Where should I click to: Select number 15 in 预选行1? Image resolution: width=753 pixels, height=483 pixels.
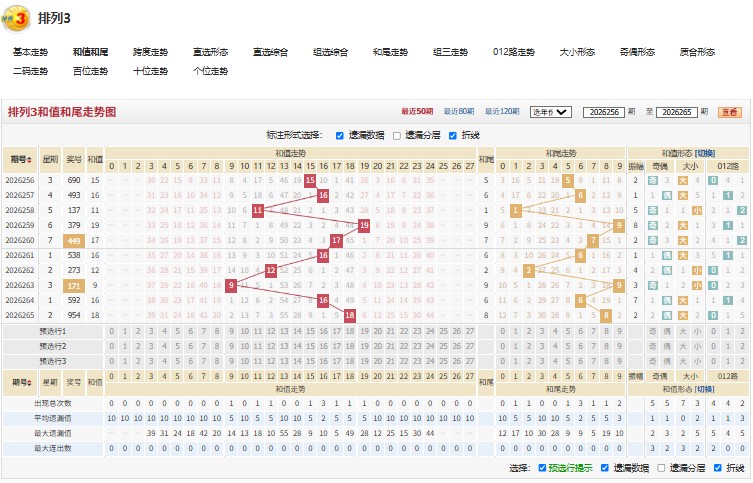[x=310, y=331]
